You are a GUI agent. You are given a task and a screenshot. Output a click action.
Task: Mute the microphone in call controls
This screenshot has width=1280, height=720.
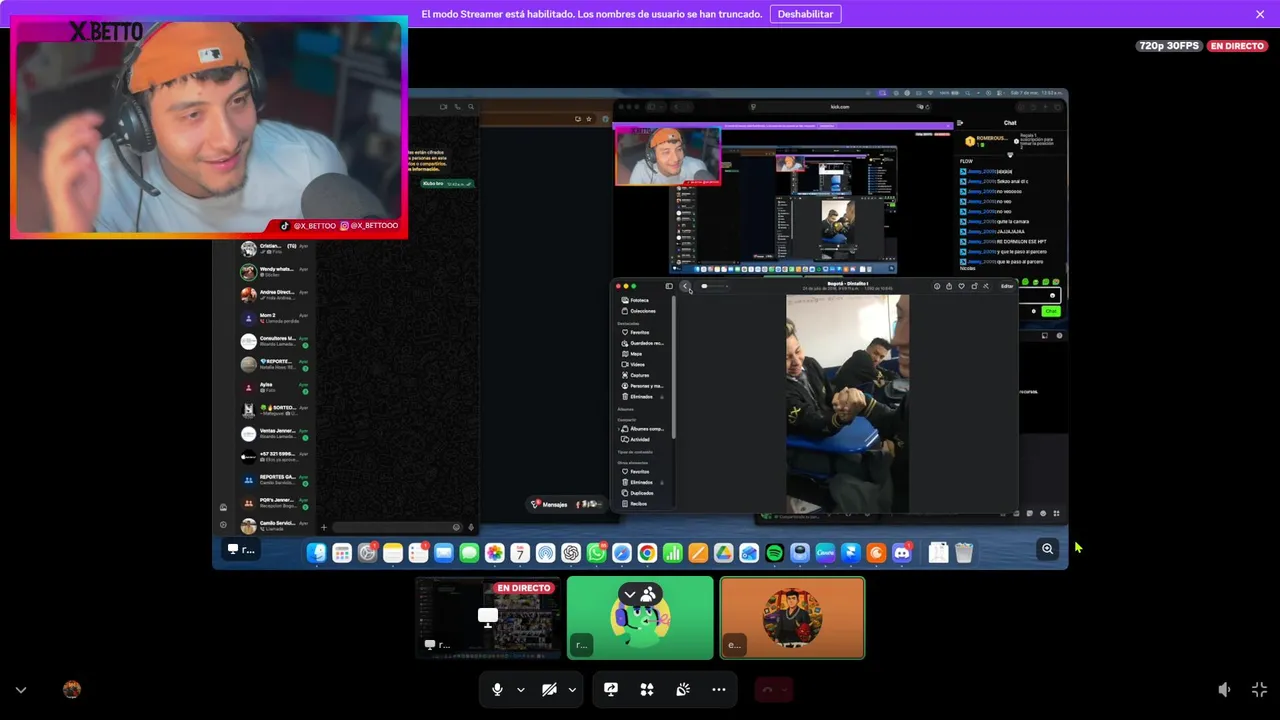point(497,690)
